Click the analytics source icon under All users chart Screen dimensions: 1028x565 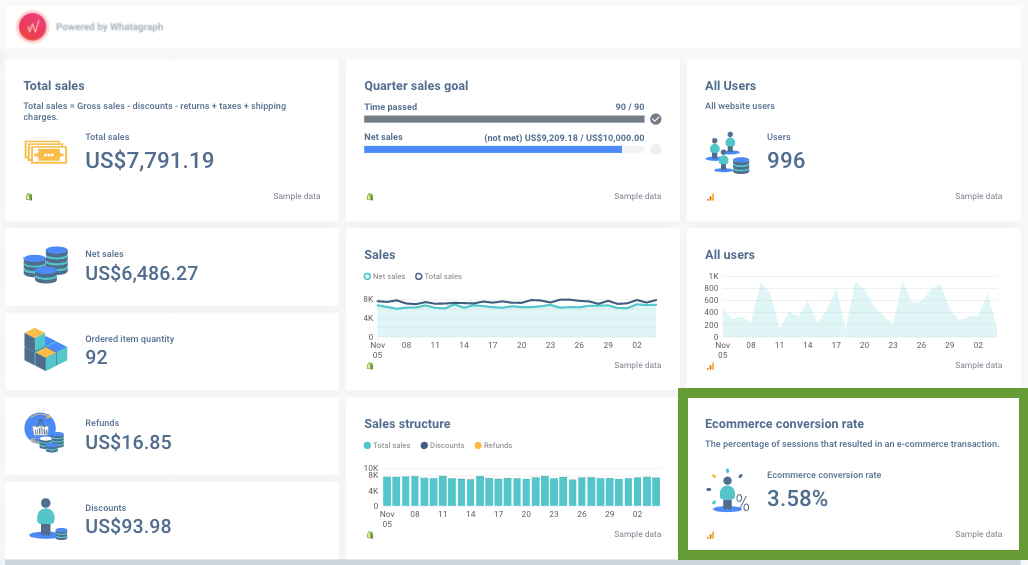tap(710, 366)
